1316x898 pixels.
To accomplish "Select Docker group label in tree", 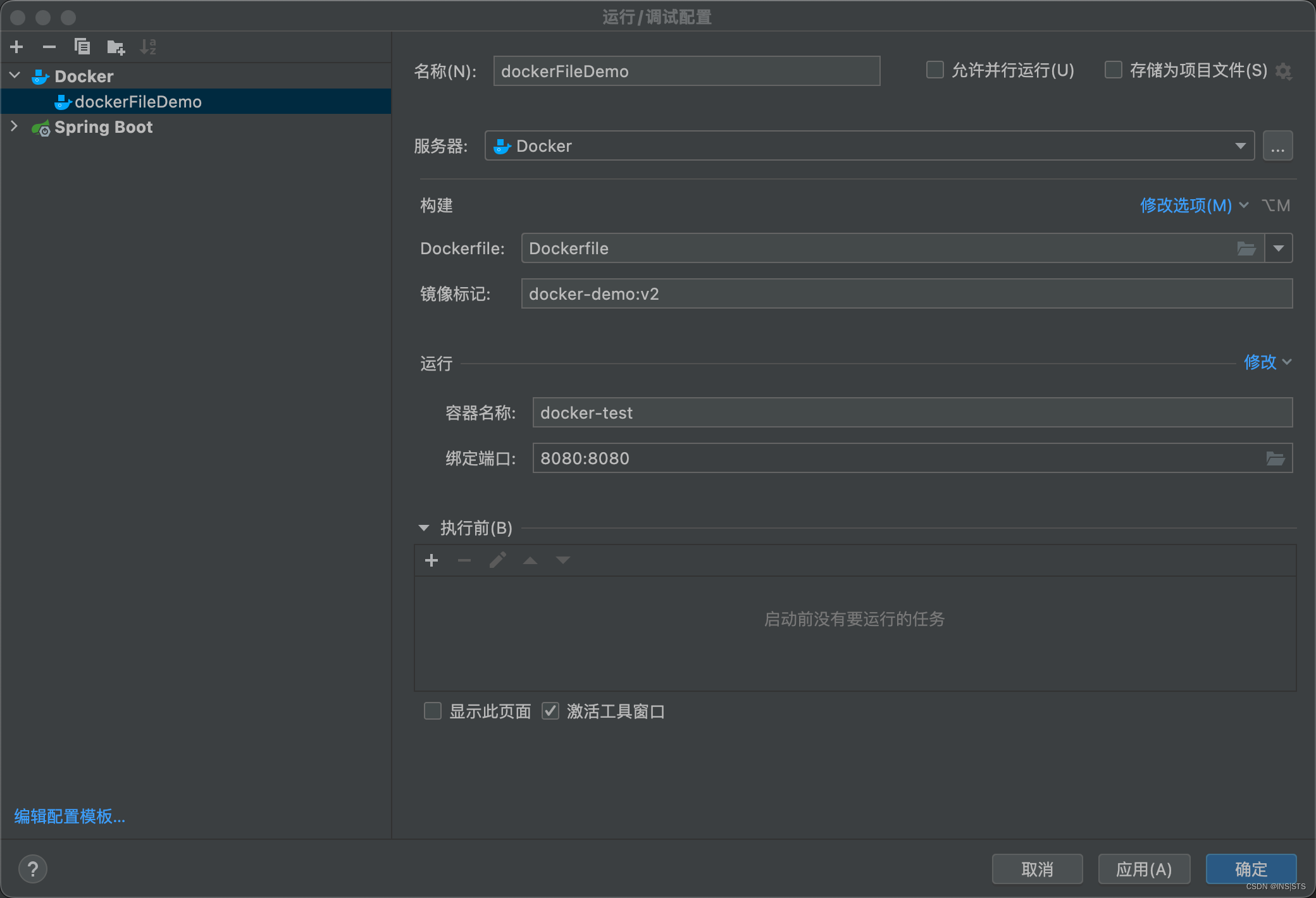I will point(84,77).
